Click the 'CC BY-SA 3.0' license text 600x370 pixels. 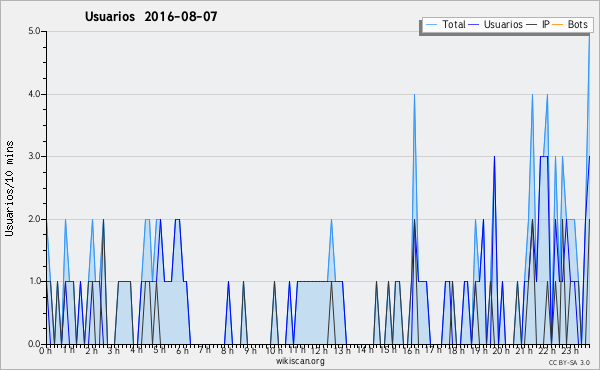point(569,363)
